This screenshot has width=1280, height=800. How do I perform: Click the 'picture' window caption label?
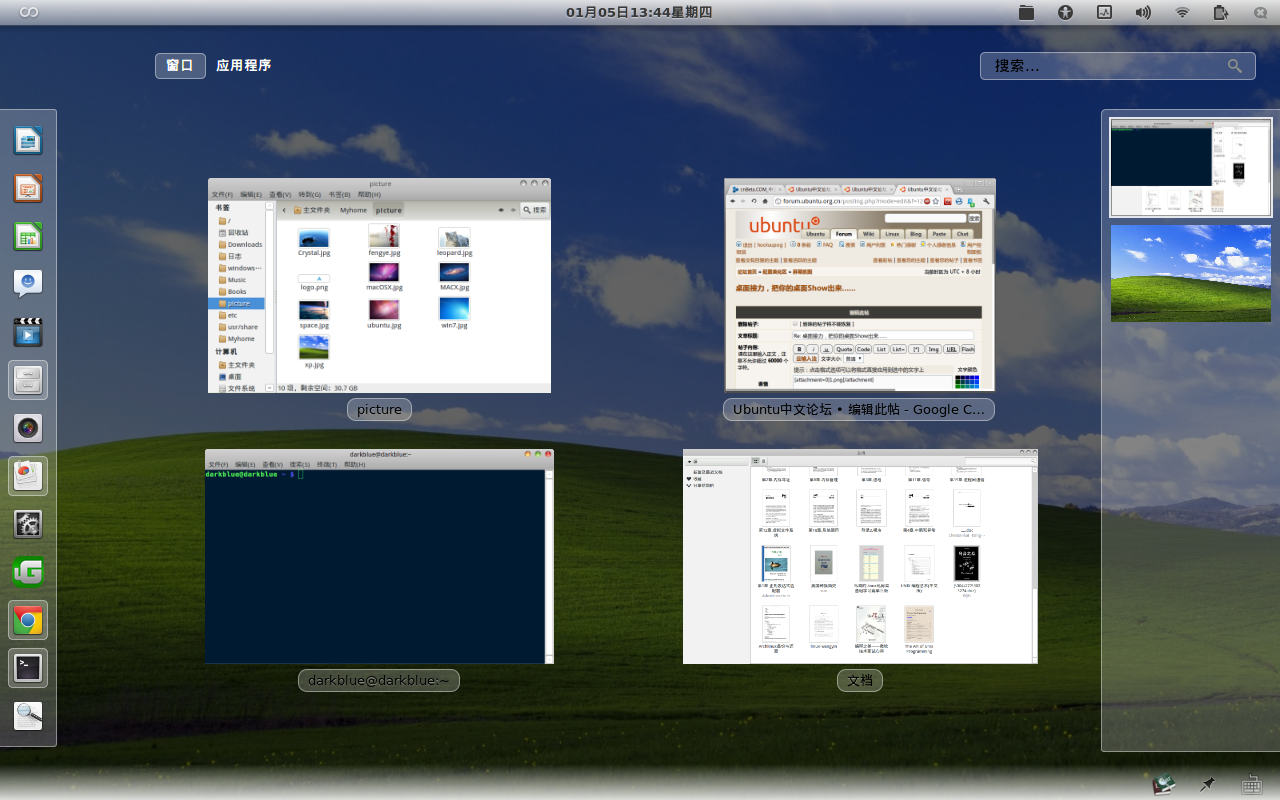click(379, 409)
